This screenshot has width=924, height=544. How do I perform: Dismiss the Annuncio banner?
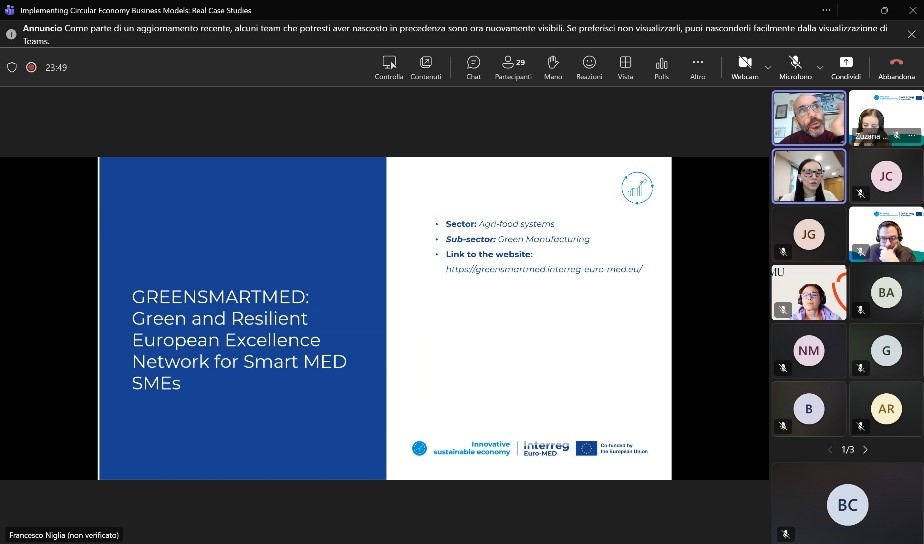pyautogui.click(x=910, y=34)
